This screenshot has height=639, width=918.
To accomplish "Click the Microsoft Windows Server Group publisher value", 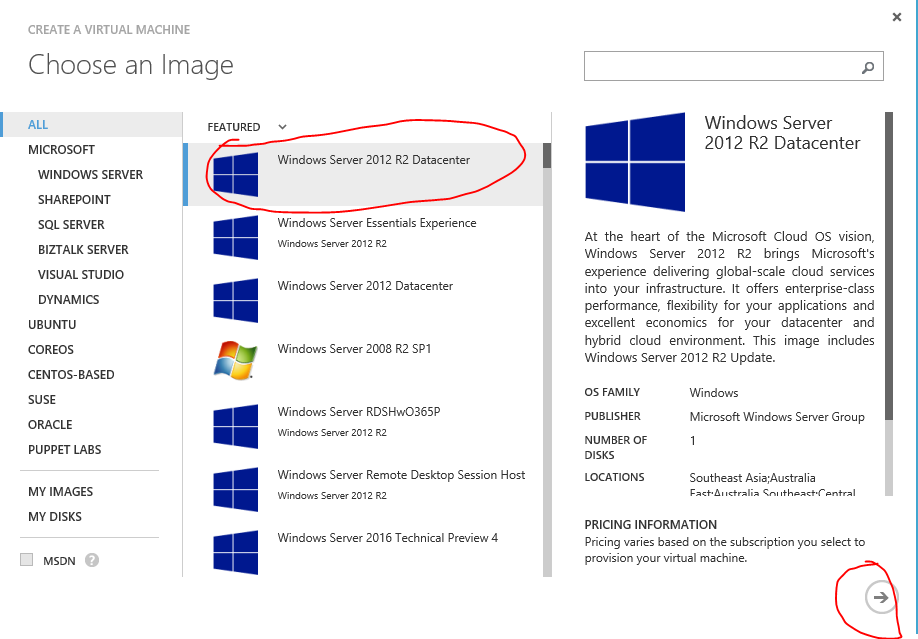I will click(777, 417).
